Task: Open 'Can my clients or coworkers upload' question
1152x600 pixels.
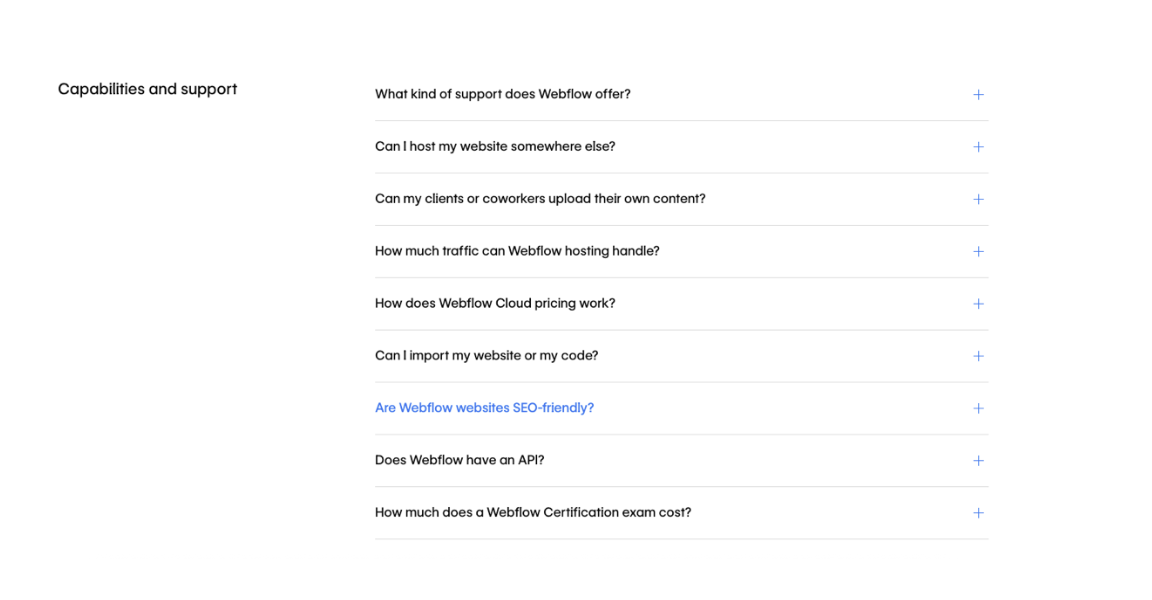Action: pos(540,199)
